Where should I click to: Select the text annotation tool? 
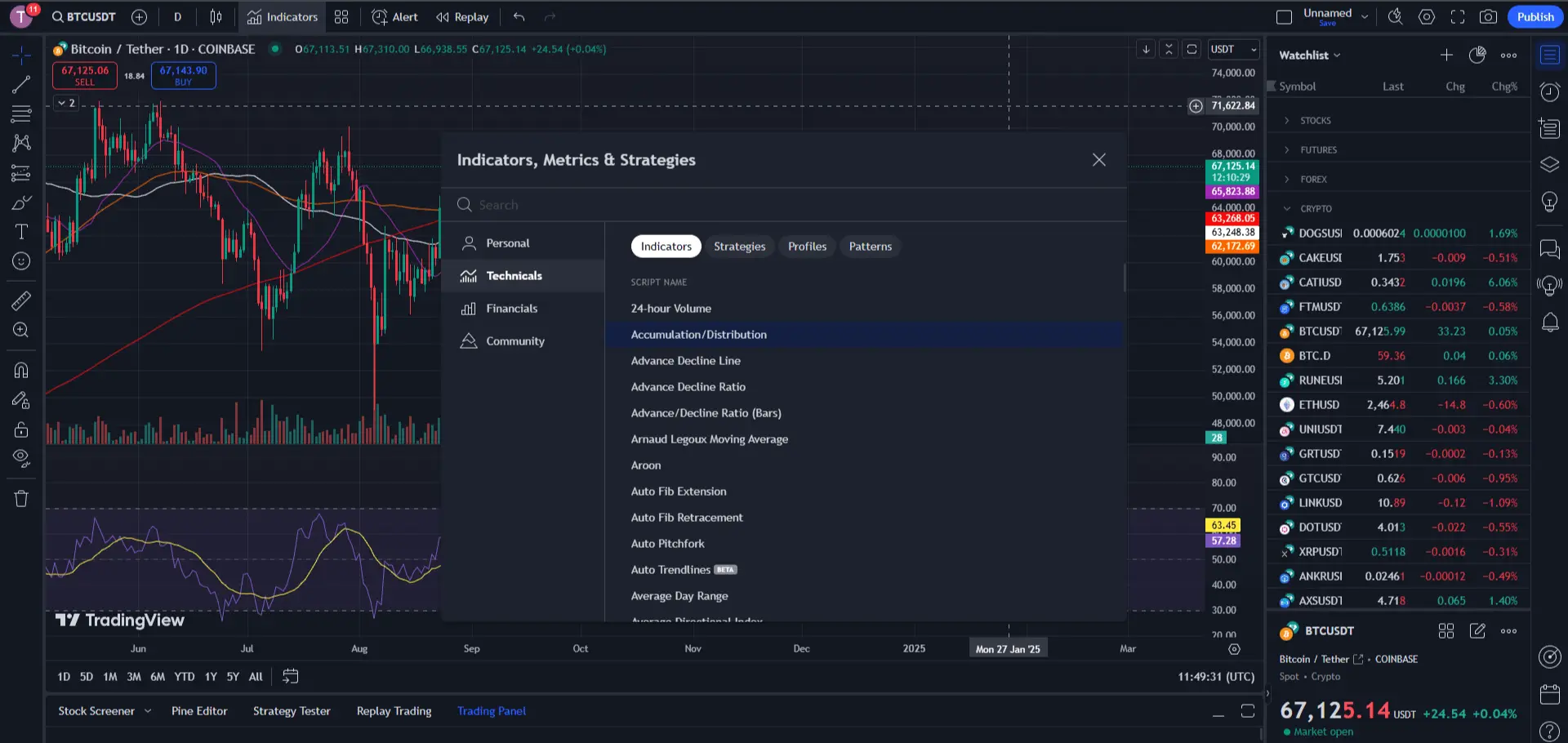coord(21,232)
